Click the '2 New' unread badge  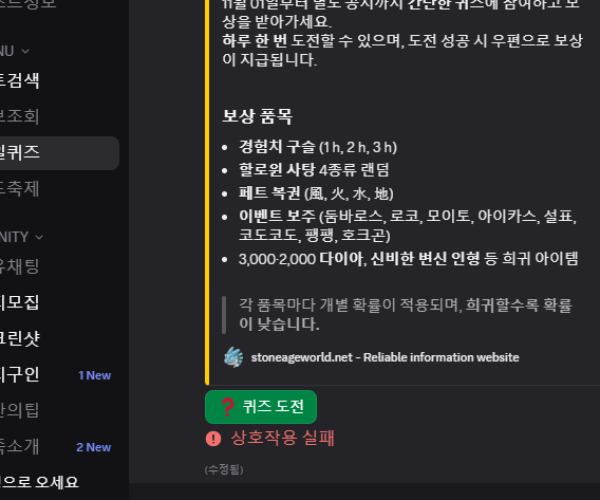click(x=94, y=447)
